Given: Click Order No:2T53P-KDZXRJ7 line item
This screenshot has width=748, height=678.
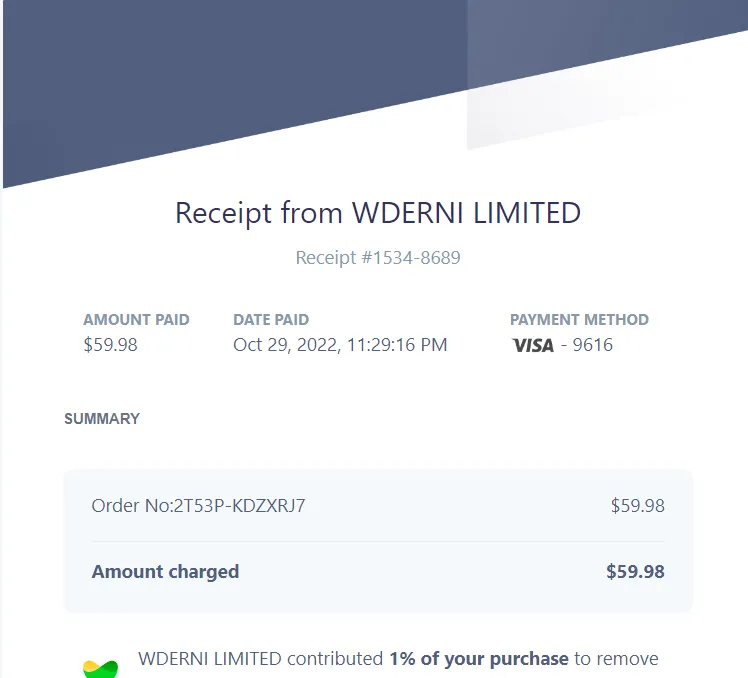Looking at the screenshot, I should coord(198,506).
